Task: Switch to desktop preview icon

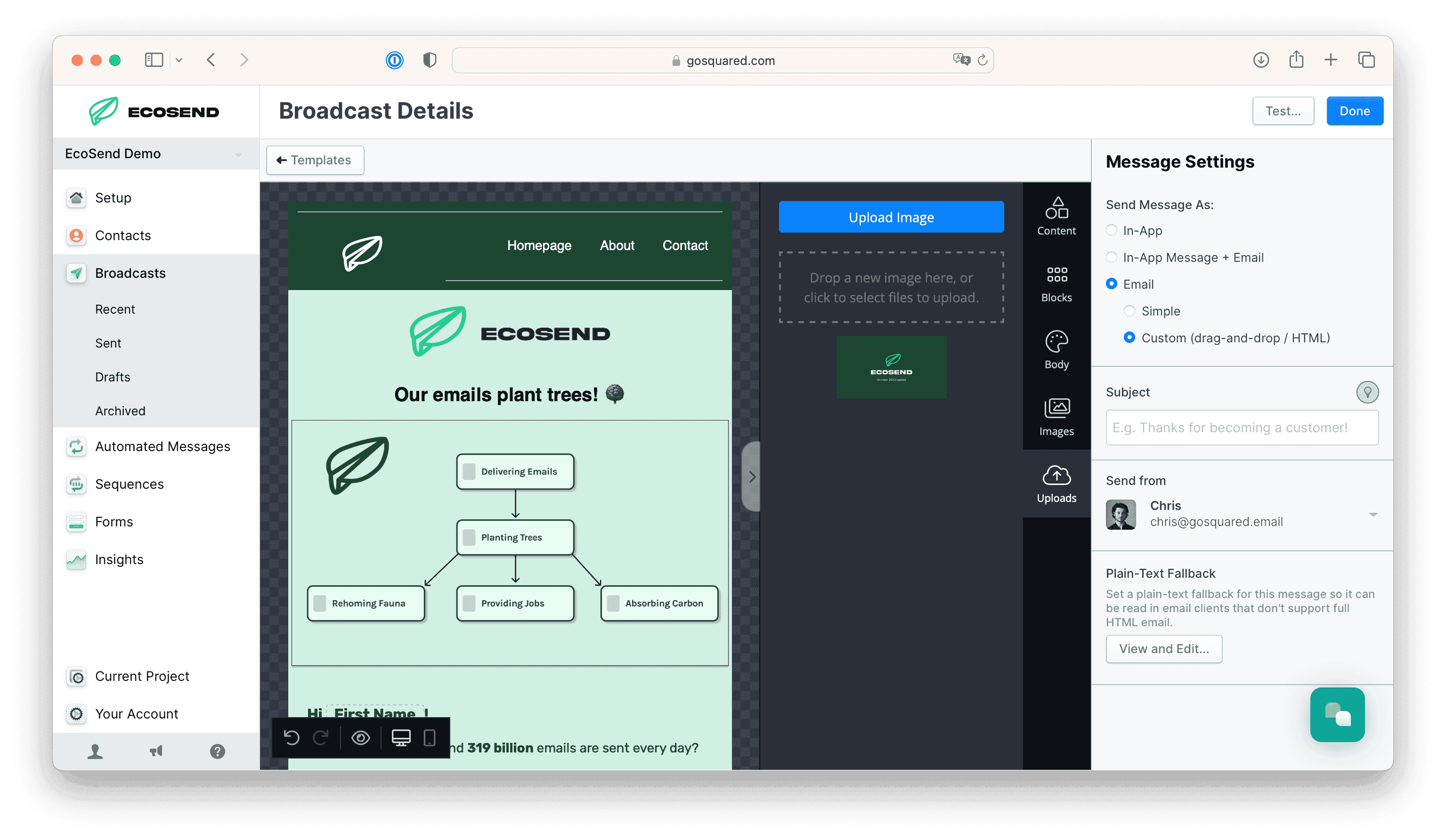Action: coord(400,737)
